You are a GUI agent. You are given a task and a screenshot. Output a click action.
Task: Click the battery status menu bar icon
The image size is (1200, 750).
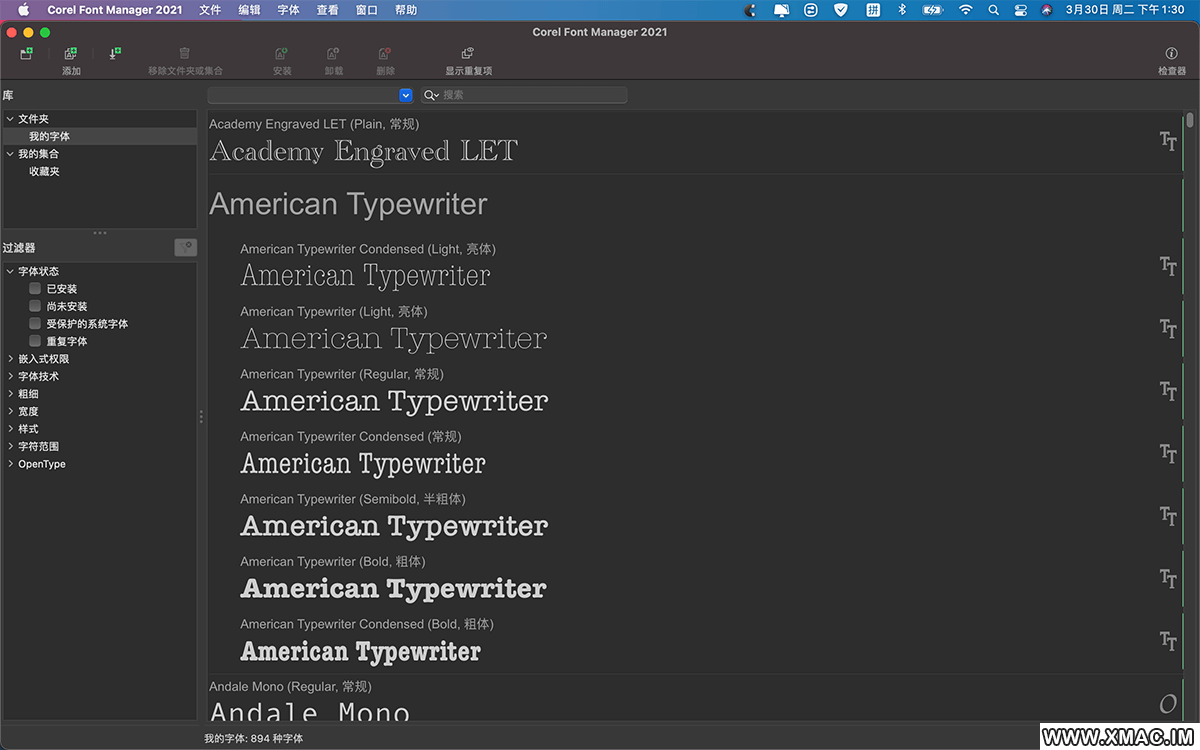coord(932,9)
